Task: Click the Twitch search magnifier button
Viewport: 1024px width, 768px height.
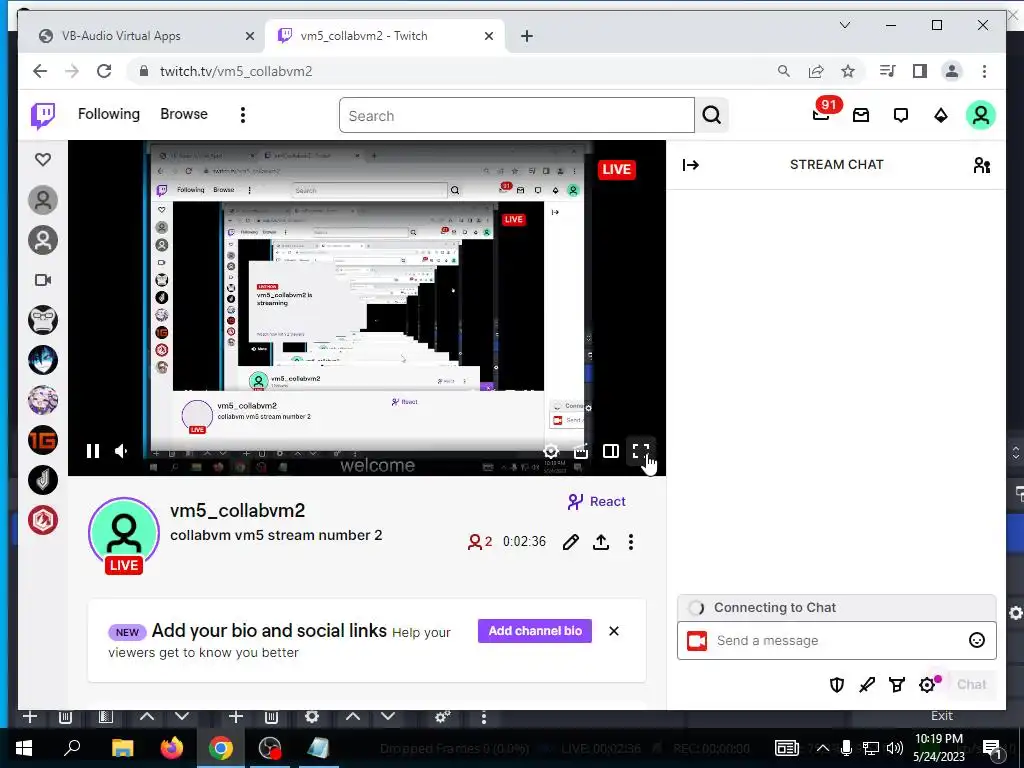Action: [712, 116]
